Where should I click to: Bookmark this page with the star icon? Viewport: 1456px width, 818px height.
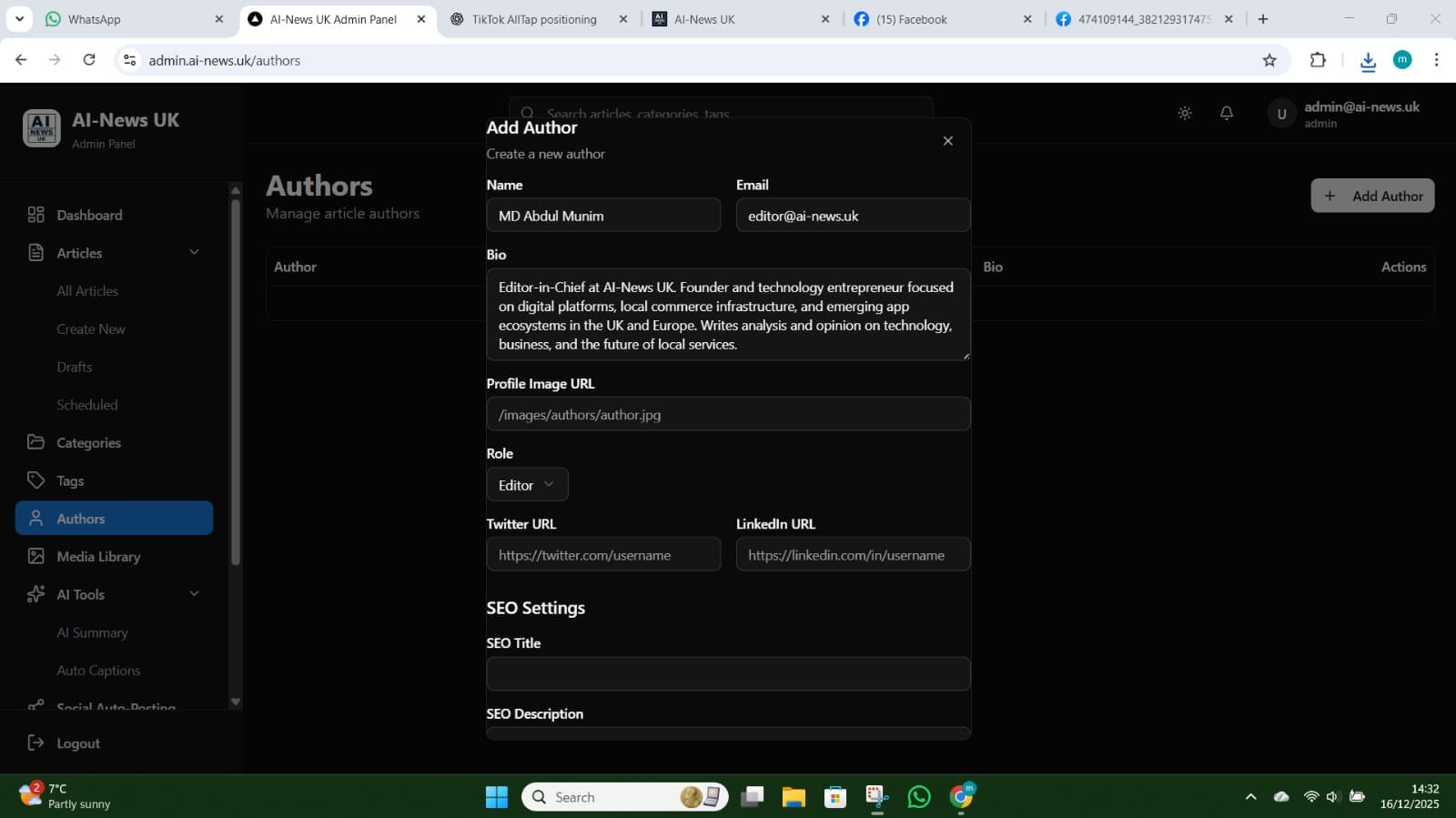click(1269, 60)
